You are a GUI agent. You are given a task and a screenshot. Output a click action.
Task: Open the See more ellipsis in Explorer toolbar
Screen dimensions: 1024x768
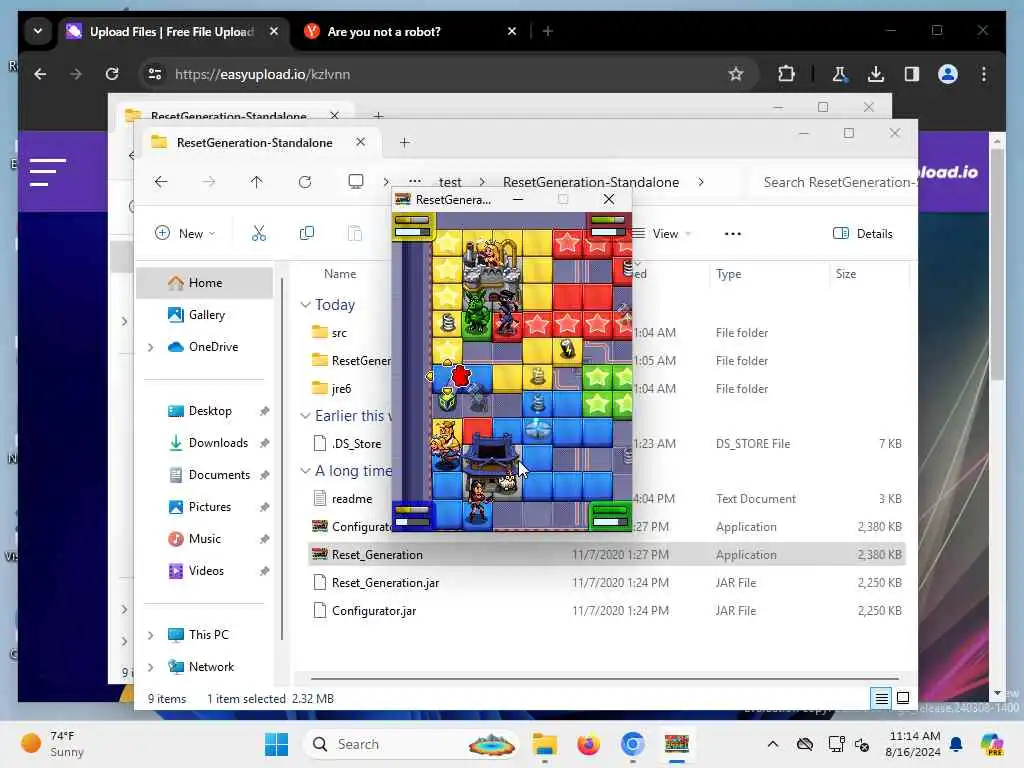point(733,234)
